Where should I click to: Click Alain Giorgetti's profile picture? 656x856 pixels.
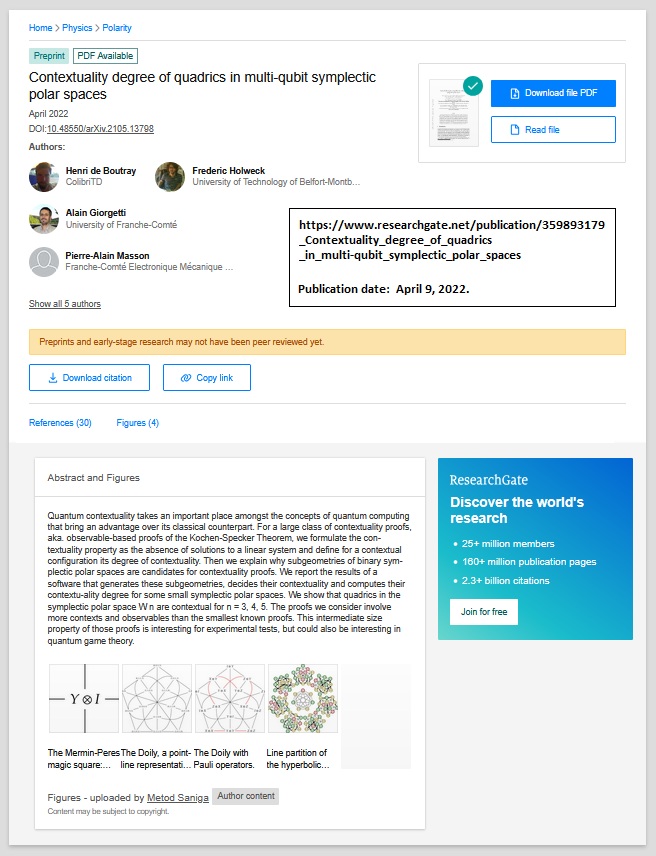point(44,220)
